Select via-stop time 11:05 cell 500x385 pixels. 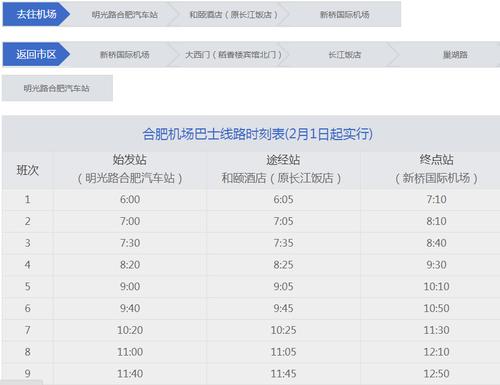(x=283, y=352)
